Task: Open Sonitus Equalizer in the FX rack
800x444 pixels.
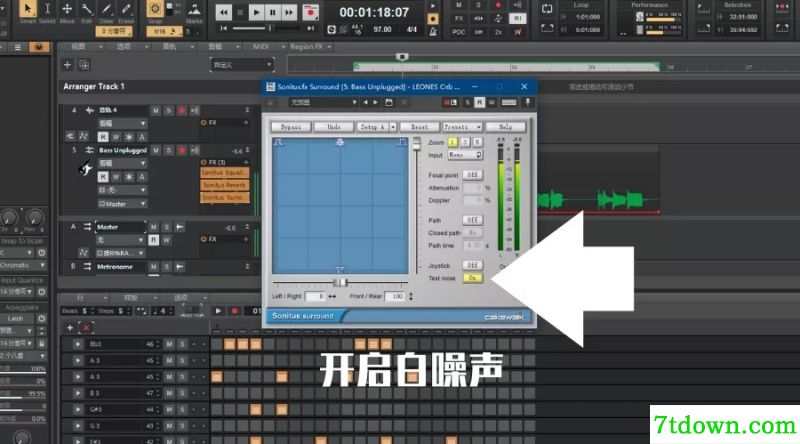Action: 224,172
